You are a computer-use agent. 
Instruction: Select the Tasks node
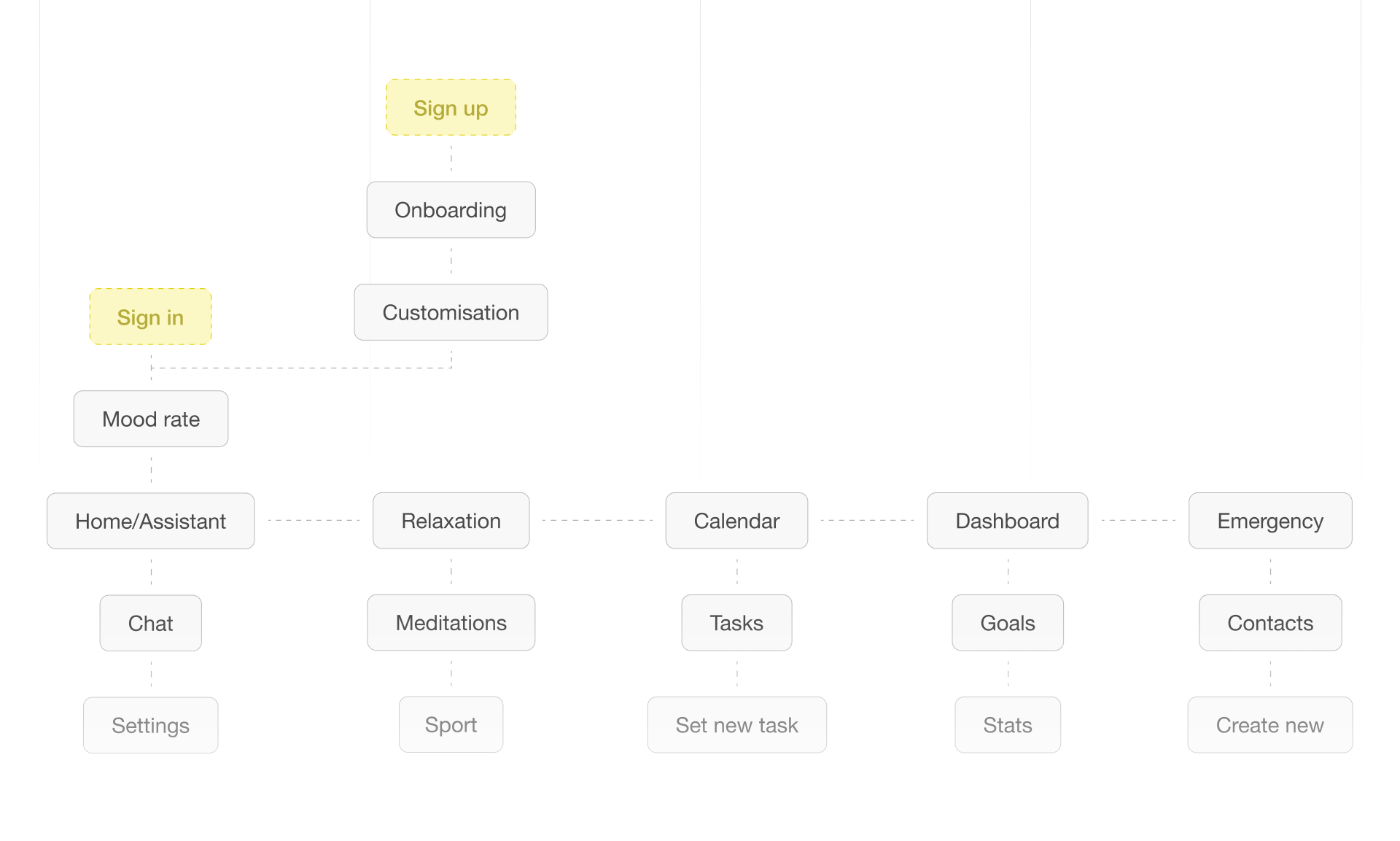tap(736, 623)
